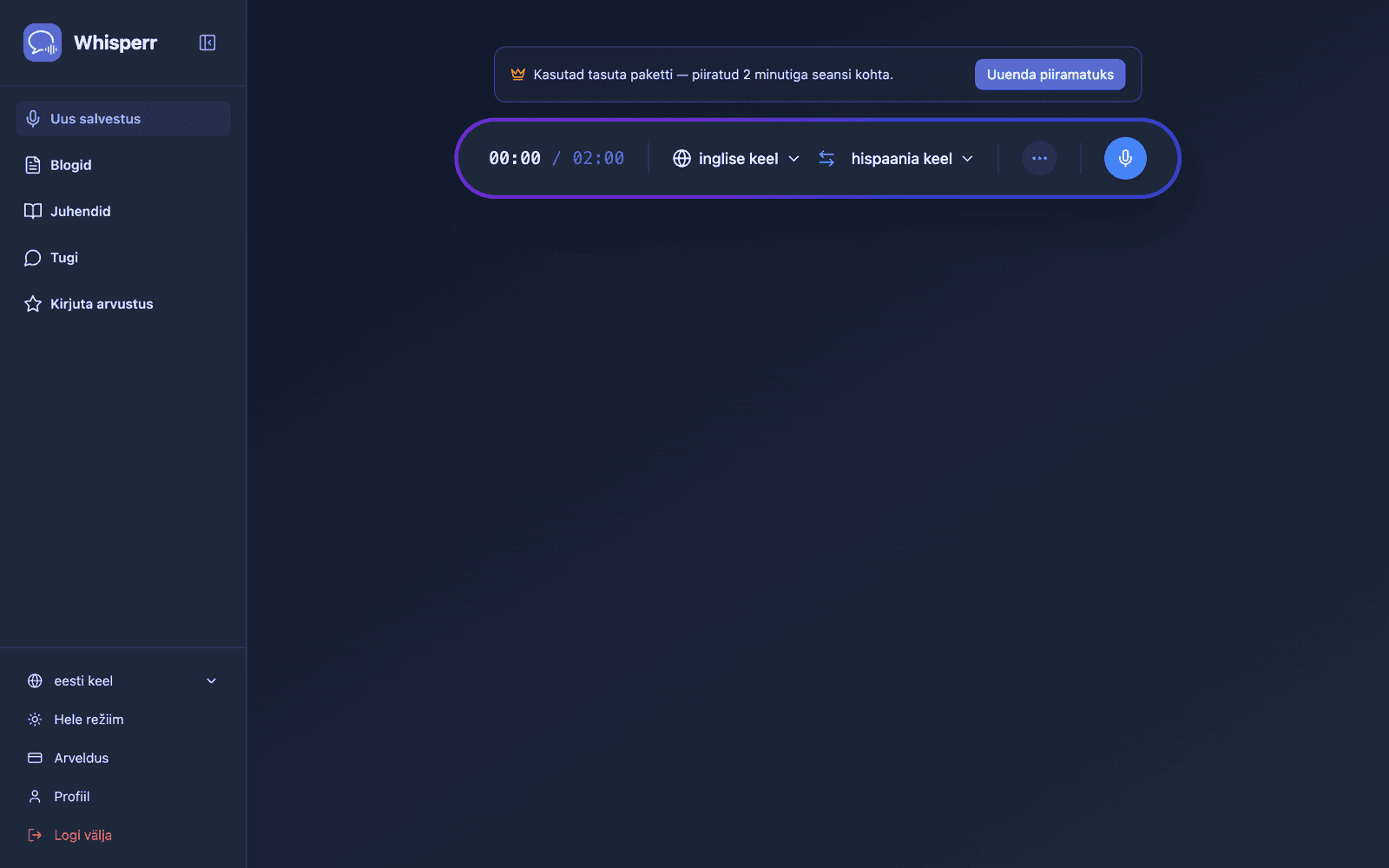
Task: Click Logi välja to sign out
Action: pyautogui.click(x=122, y=835)
